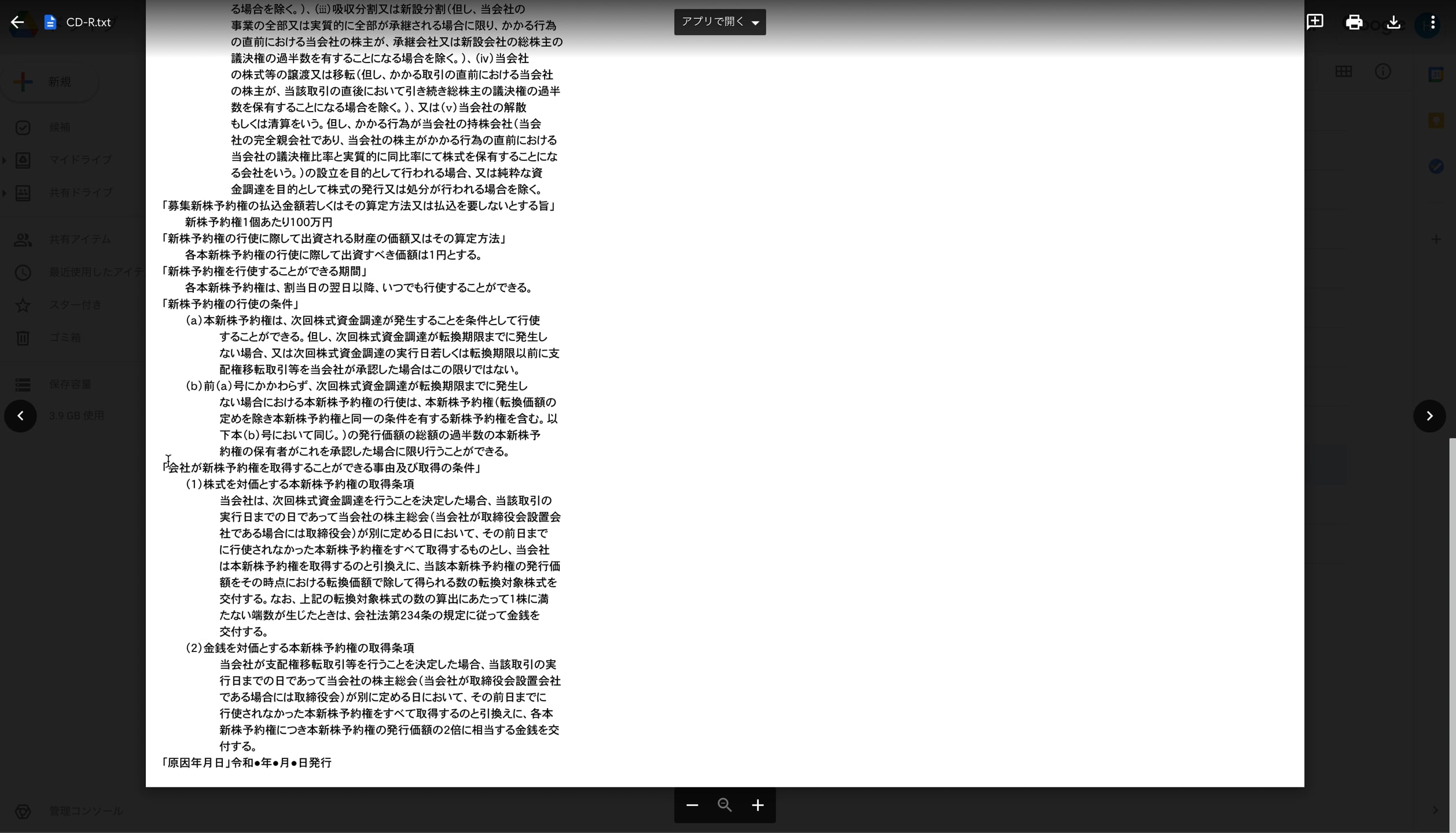Zoom out of the document preview
This screenshot has width=1456, height=833.
coord(692,805)
